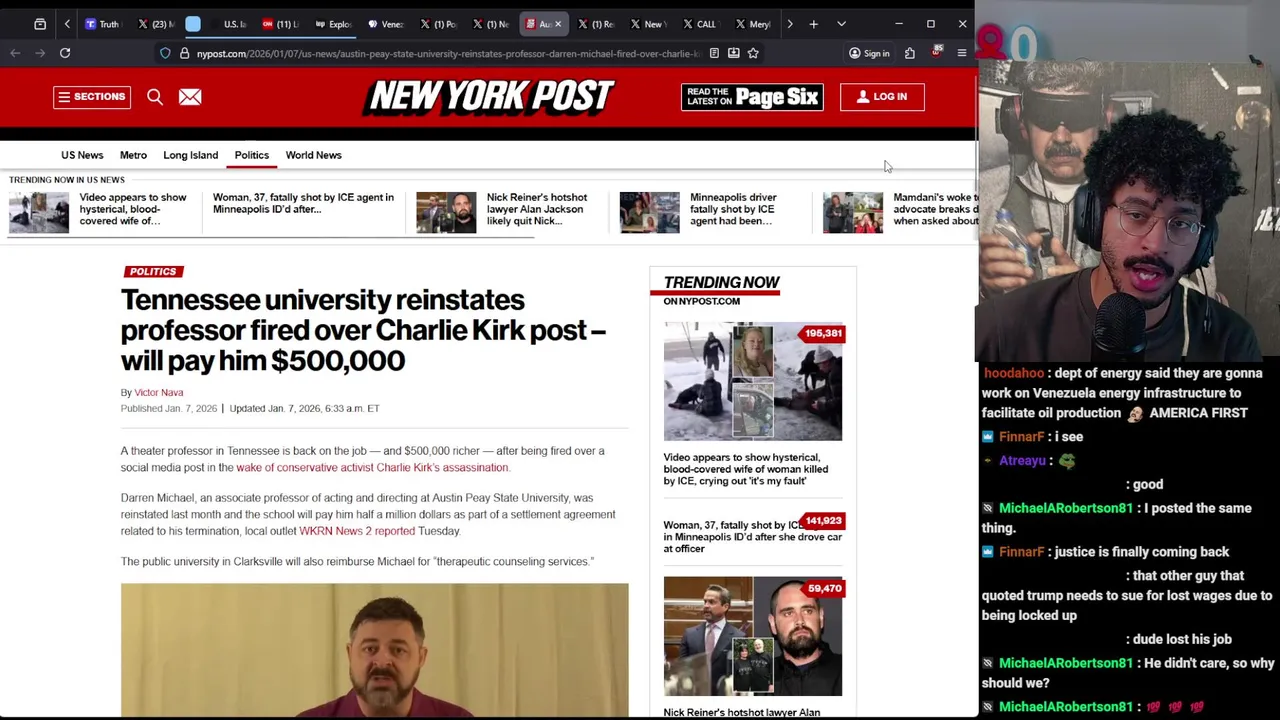Open sidebar headline Video appears to show hysterical
The height and width of the screenshot is (720, 1280).
pyautogui.click(x=746, y=469)
